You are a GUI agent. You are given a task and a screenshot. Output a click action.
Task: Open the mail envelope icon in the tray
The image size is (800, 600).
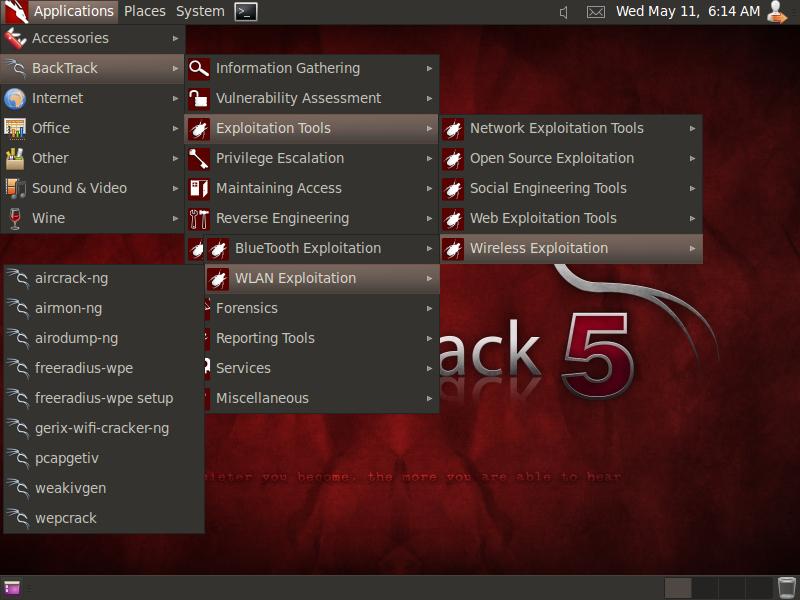pos(595,12)
